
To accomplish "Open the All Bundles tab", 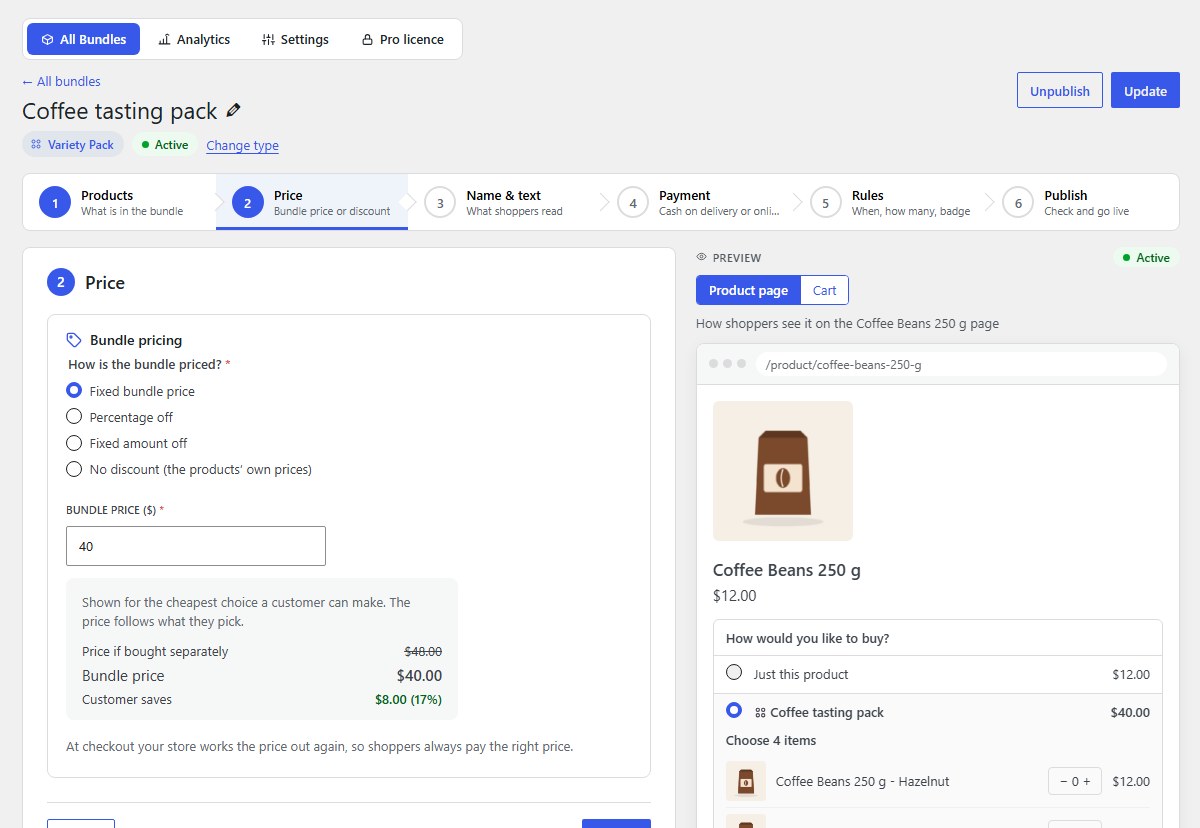I will [84, 39].
